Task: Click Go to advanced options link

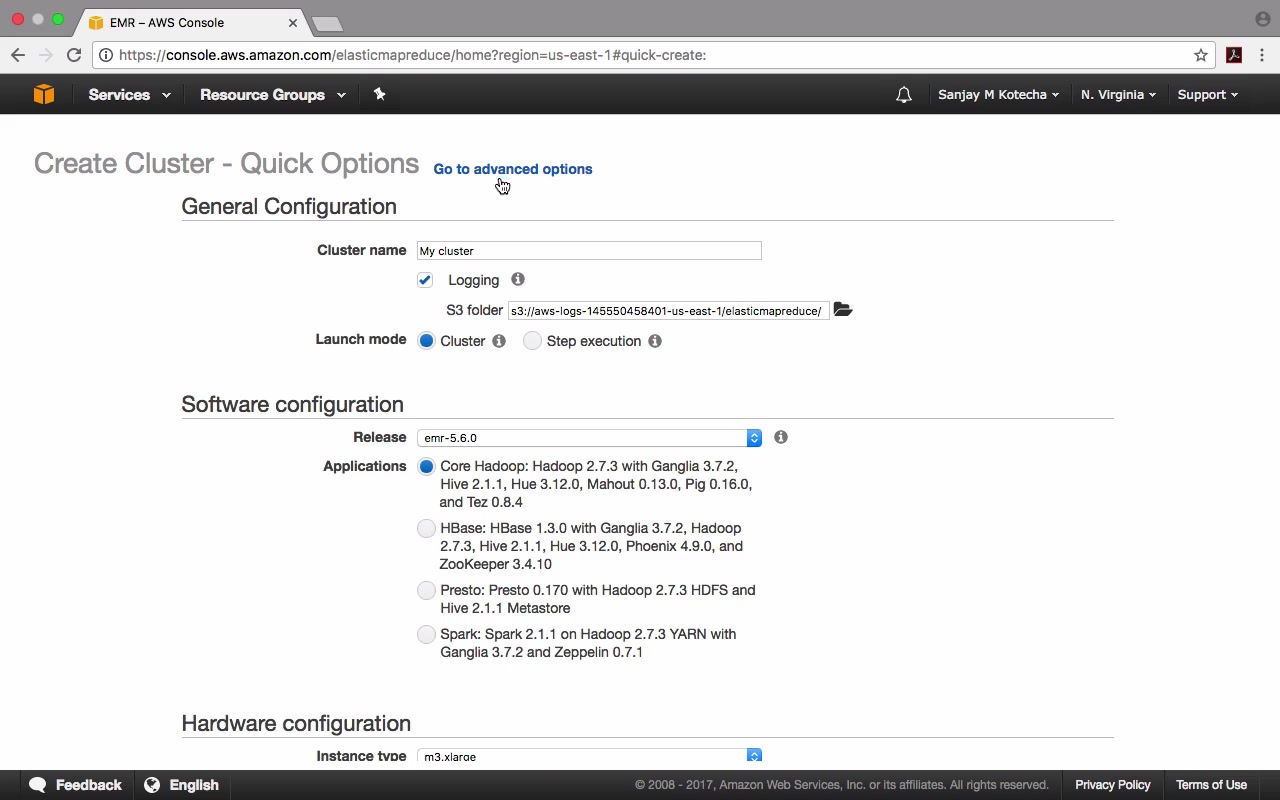Action: (x=513, y=169)
